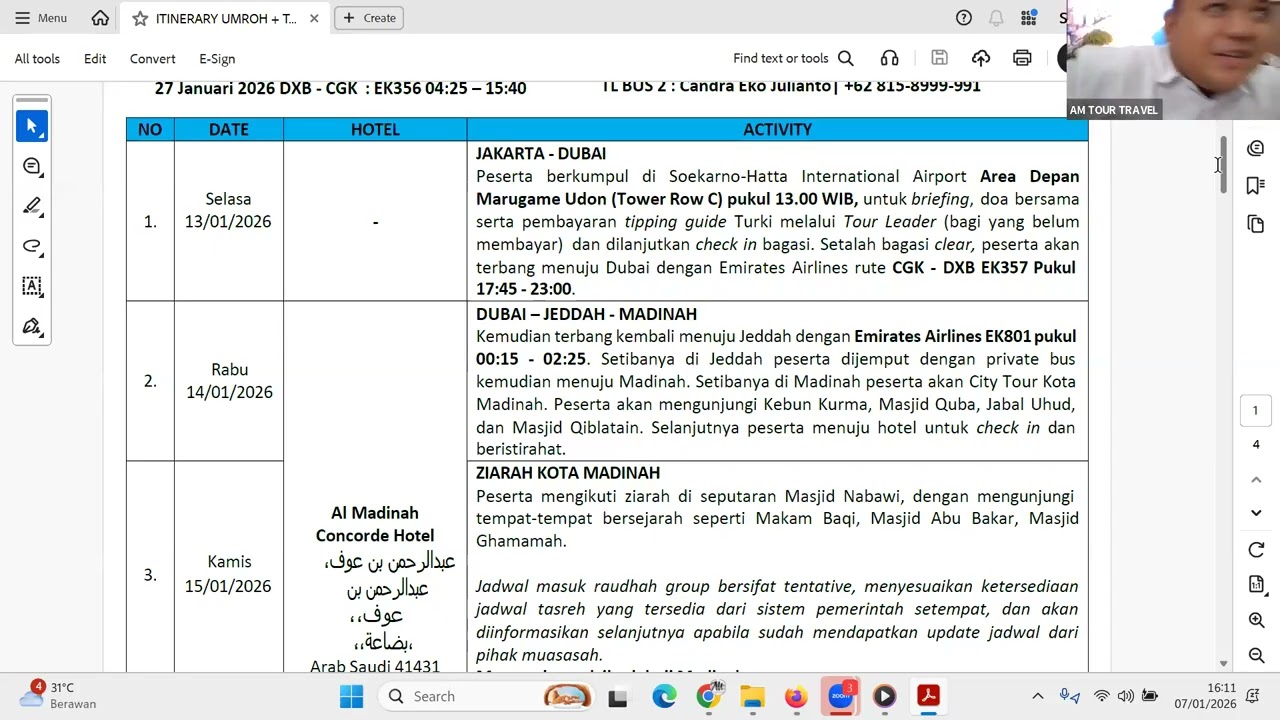
Task: Open the taskbar clock showing 16:11
Action: pyautogui.click(x=1205, y=696)
